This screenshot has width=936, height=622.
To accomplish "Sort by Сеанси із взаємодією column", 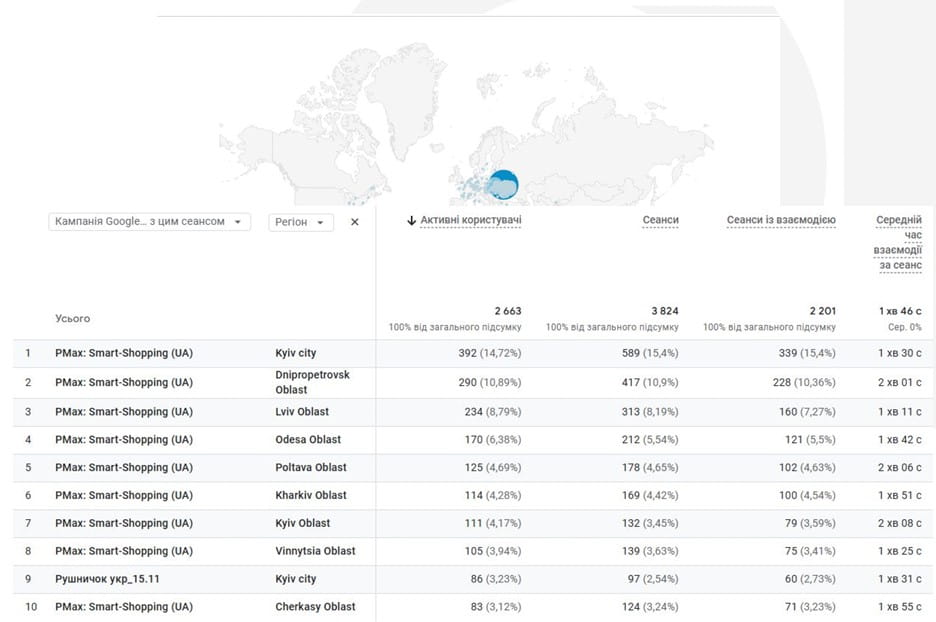I will pos(781,220).
